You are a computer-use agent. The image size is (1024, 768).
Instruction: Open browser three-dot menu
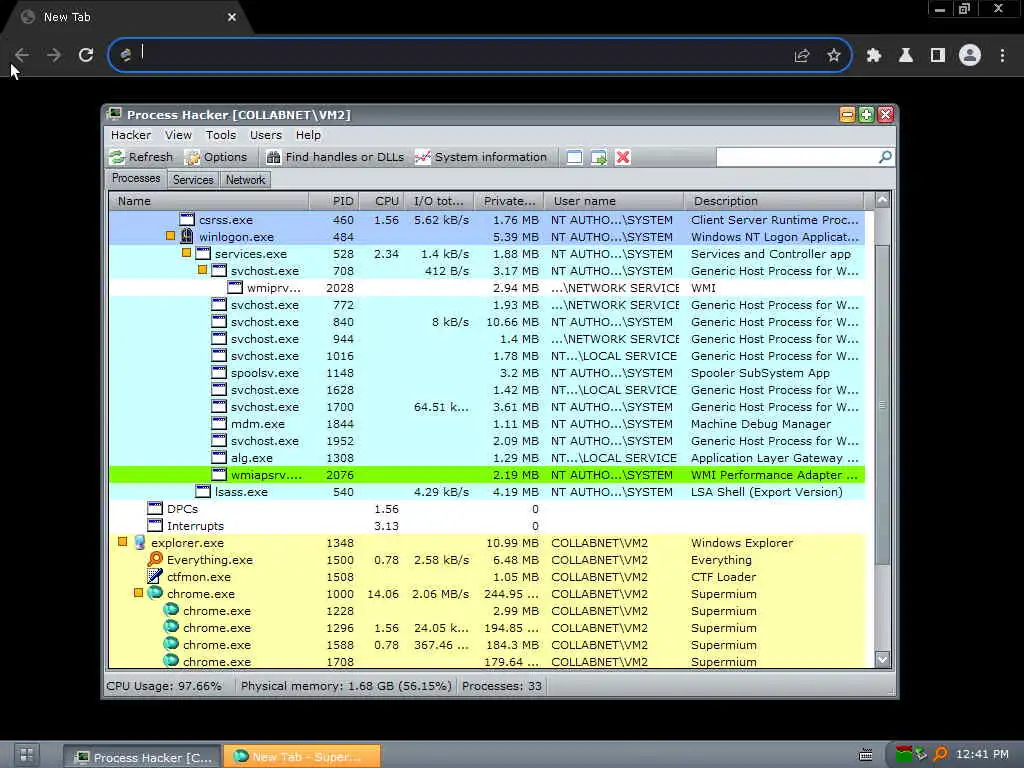tap(1002, 56)
